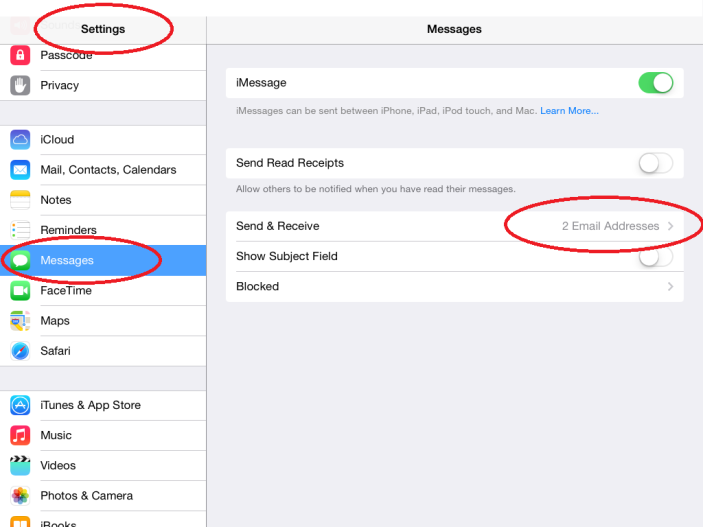
Task: Open 2 Email Addresses detail
Action: coord(610,227)
